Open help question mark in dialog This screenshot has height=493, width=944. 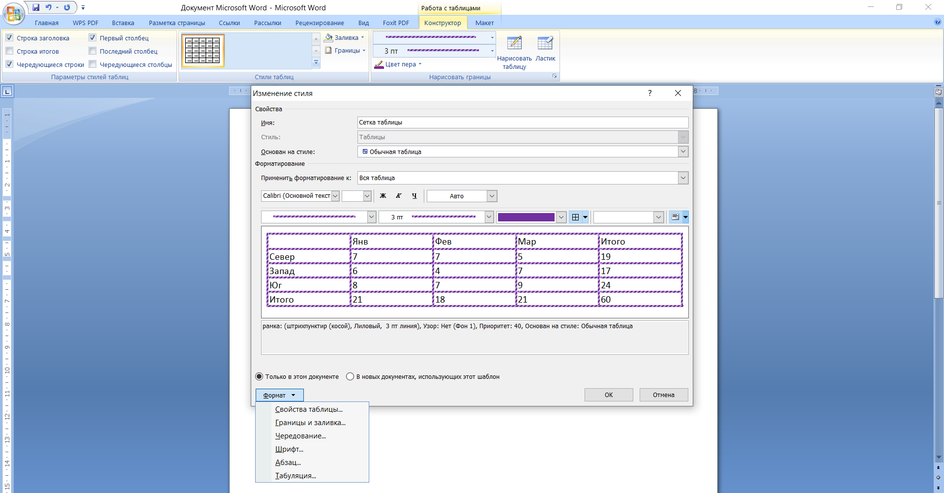point(650,93)
